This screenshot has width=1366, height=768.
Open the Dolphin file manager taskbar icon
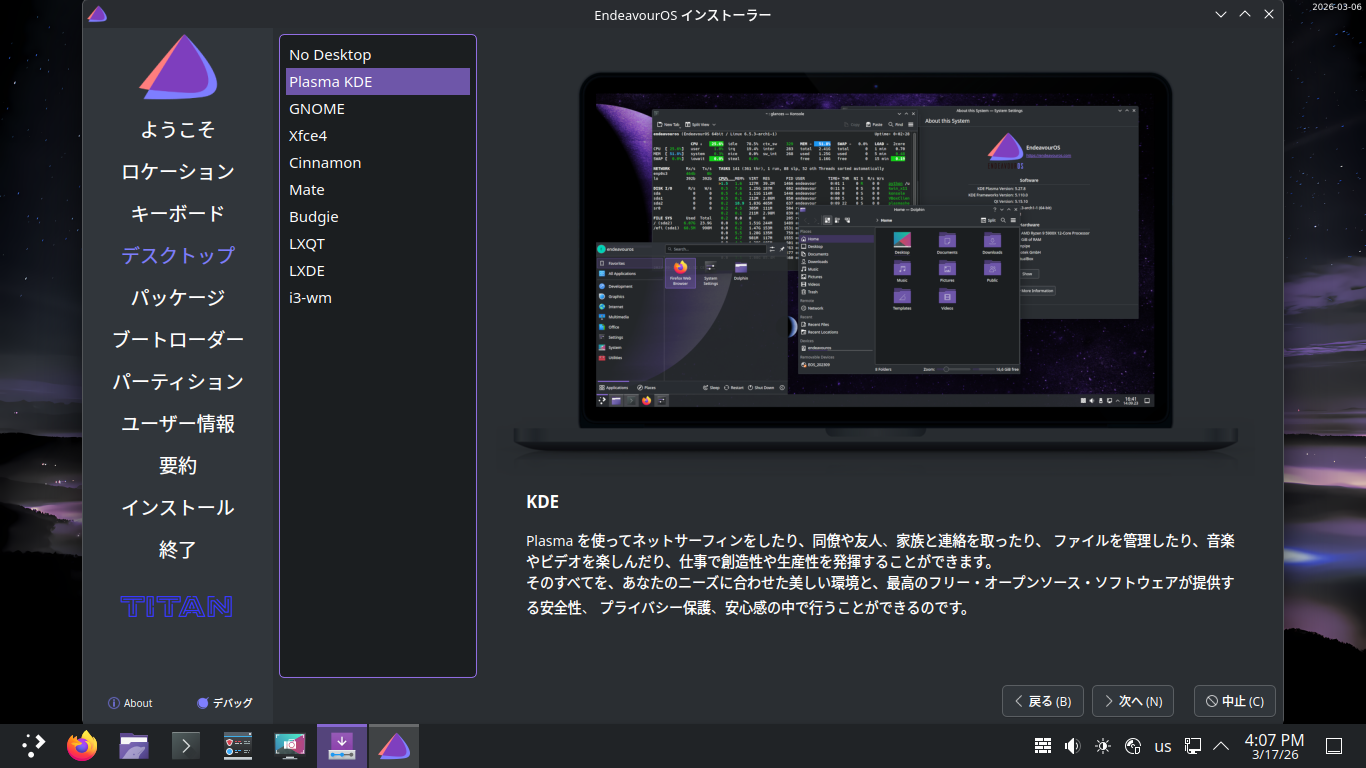[134, 745]
